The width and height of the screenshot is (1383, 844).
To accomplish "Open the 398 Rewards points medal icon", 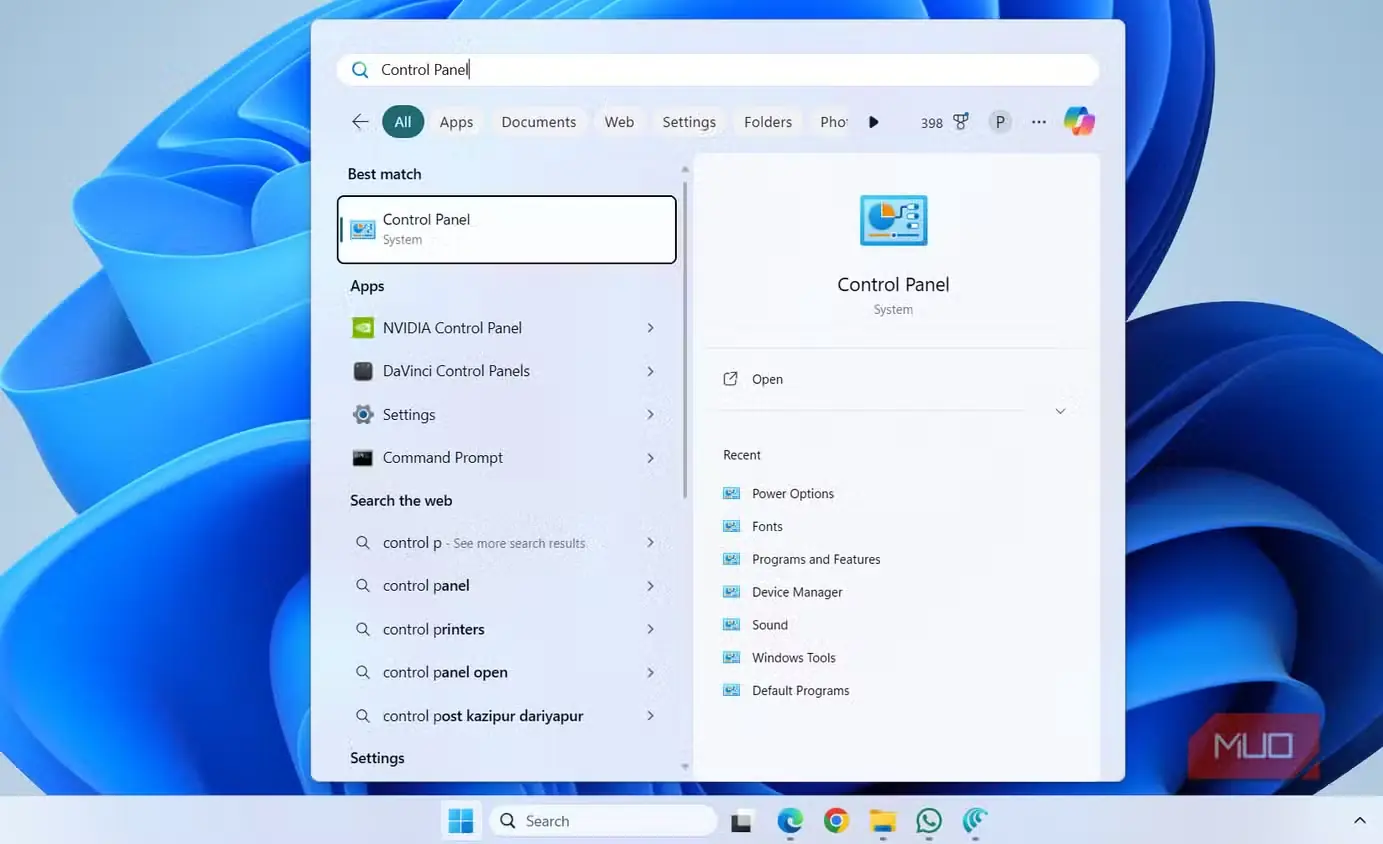I will pos(960,122).
